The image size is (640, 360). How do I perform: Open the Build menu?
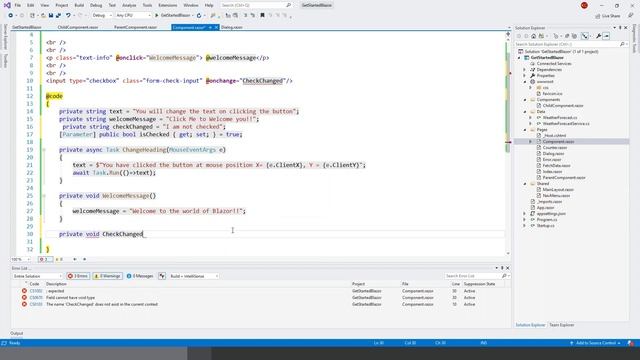point(79,5)
